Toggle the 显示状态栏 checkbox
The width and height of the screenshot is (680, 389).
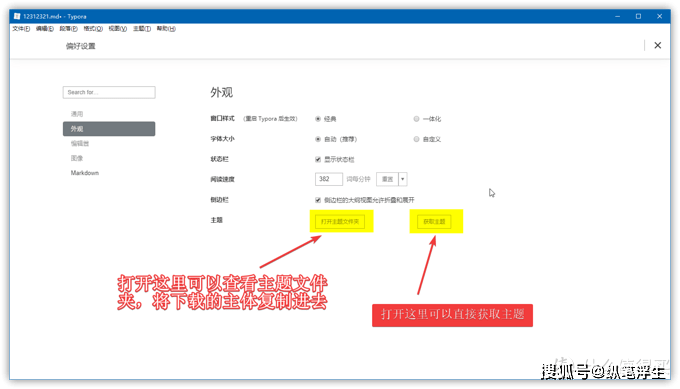[x=318, y=160]
